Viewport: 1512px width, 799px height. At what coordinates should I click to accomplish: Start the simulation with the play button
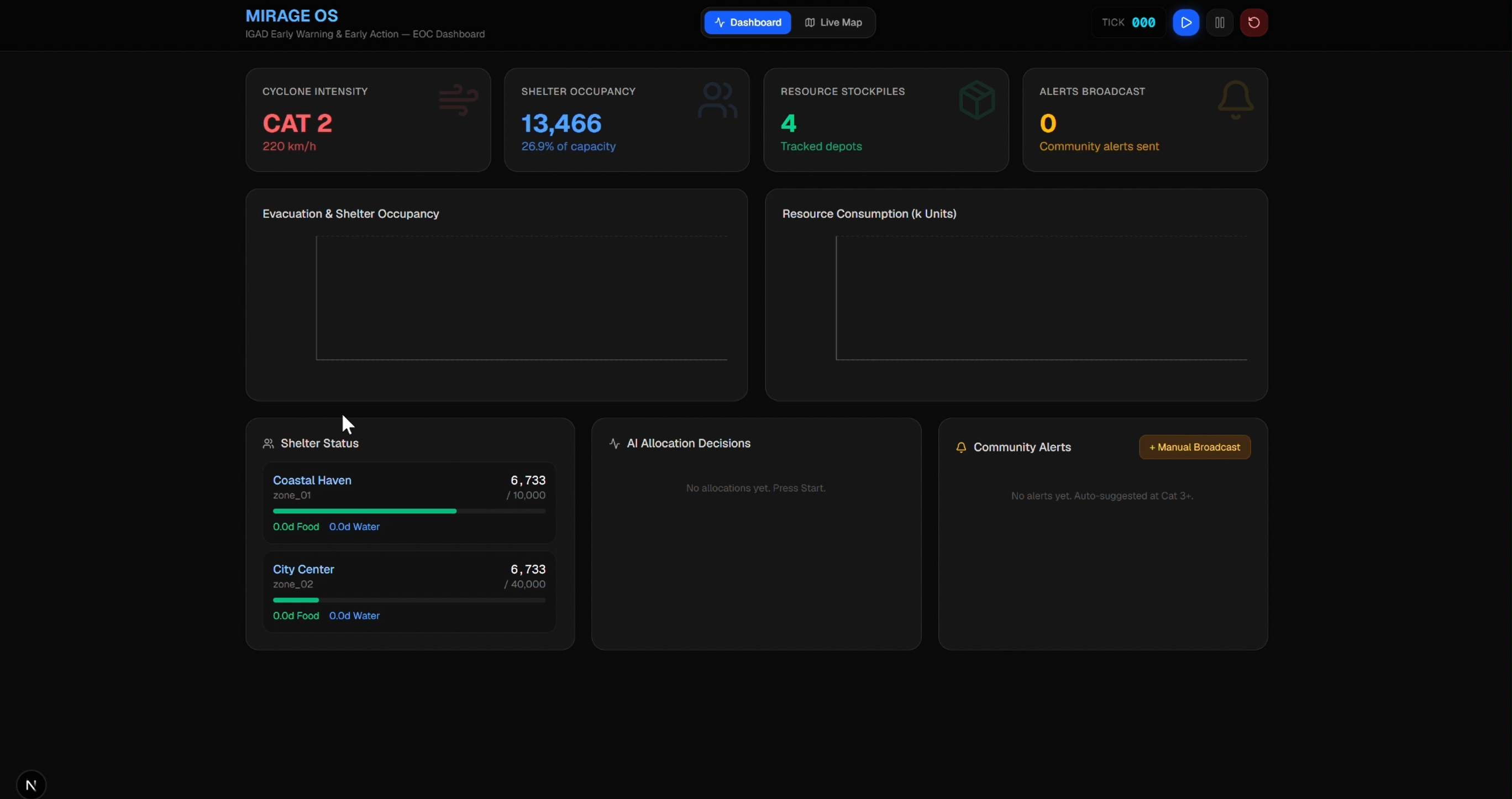point(1185,22)
